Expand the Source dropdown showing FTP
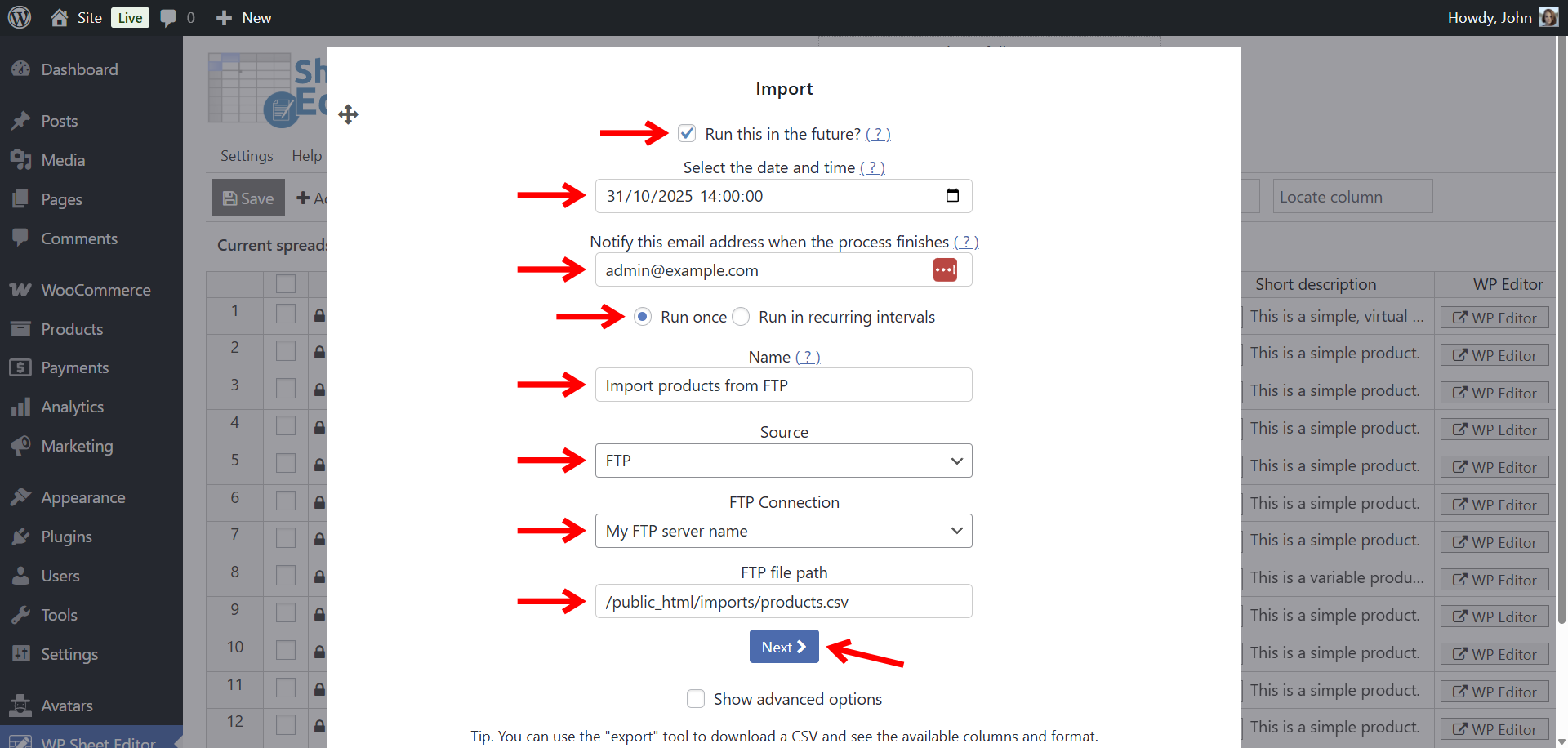 click(783, 461)
